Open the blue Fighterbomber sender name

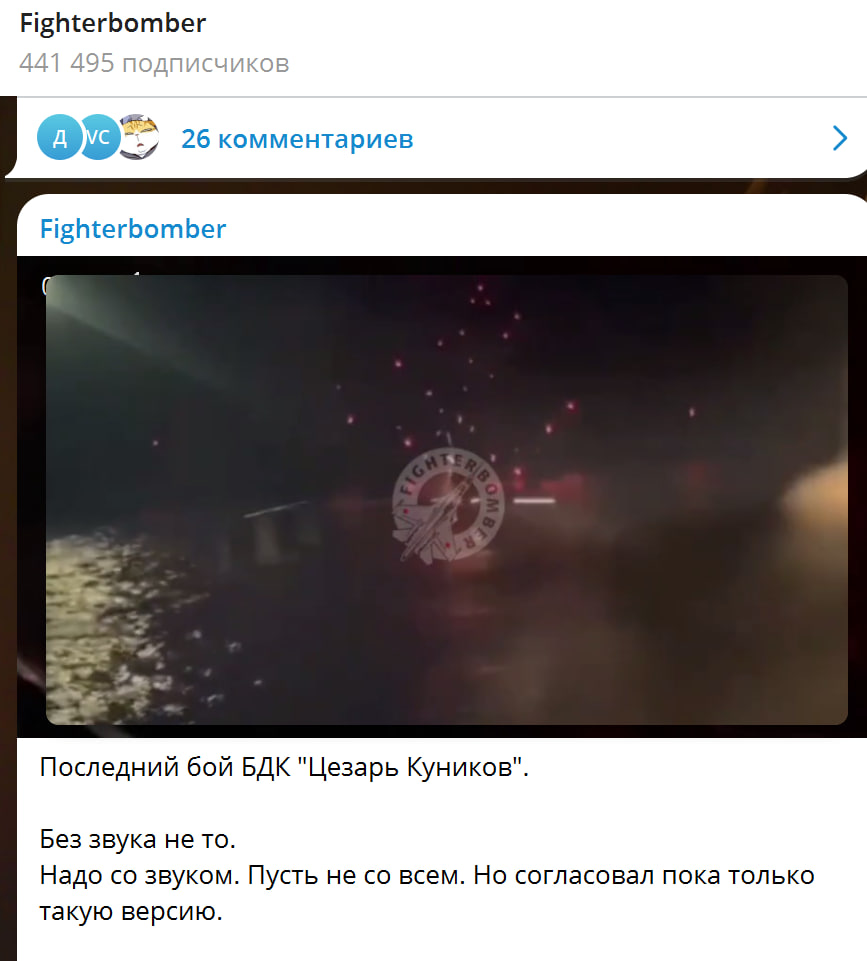coord(133,229)
